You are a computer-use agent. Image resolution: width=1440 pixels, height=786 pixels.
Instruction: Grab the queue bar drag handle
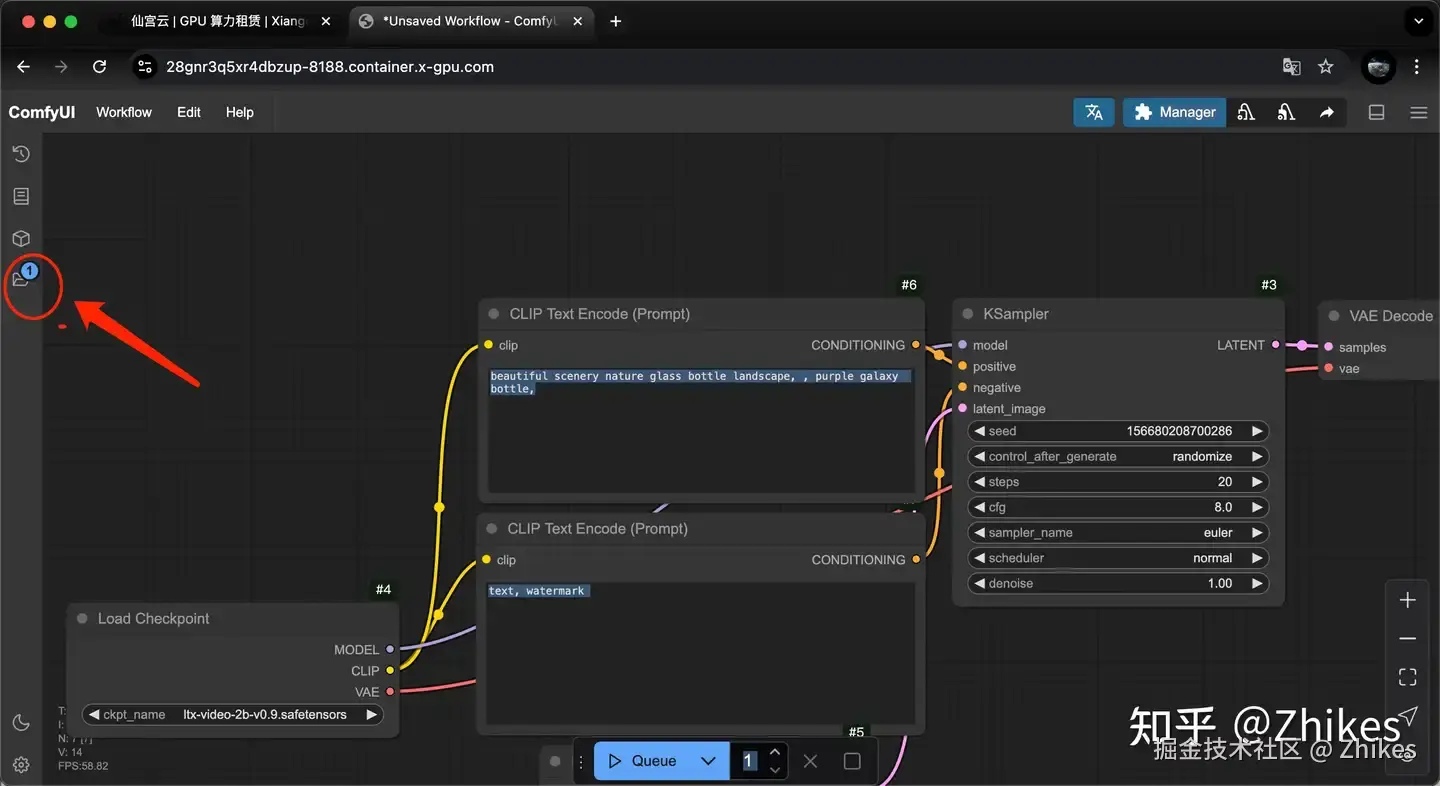pyautogui.click(x=582, y=761)
